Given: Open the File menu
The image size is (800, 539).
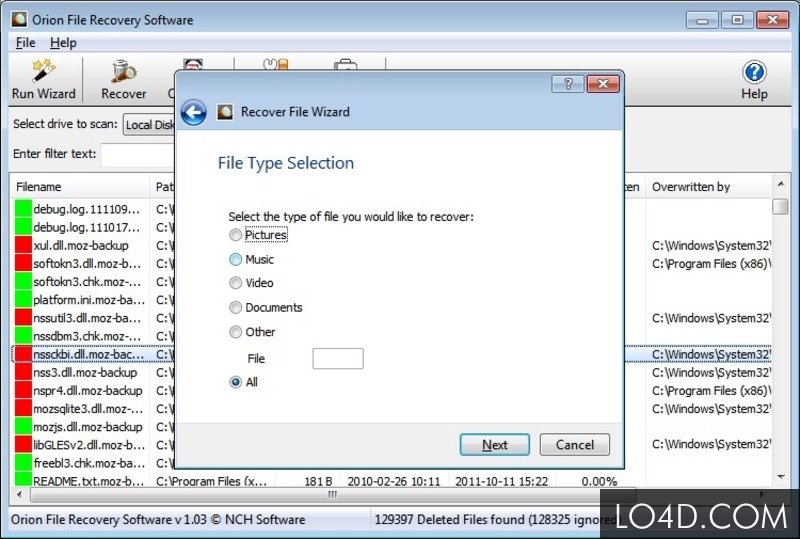Looking at the screenshot, I should [25, 43].
